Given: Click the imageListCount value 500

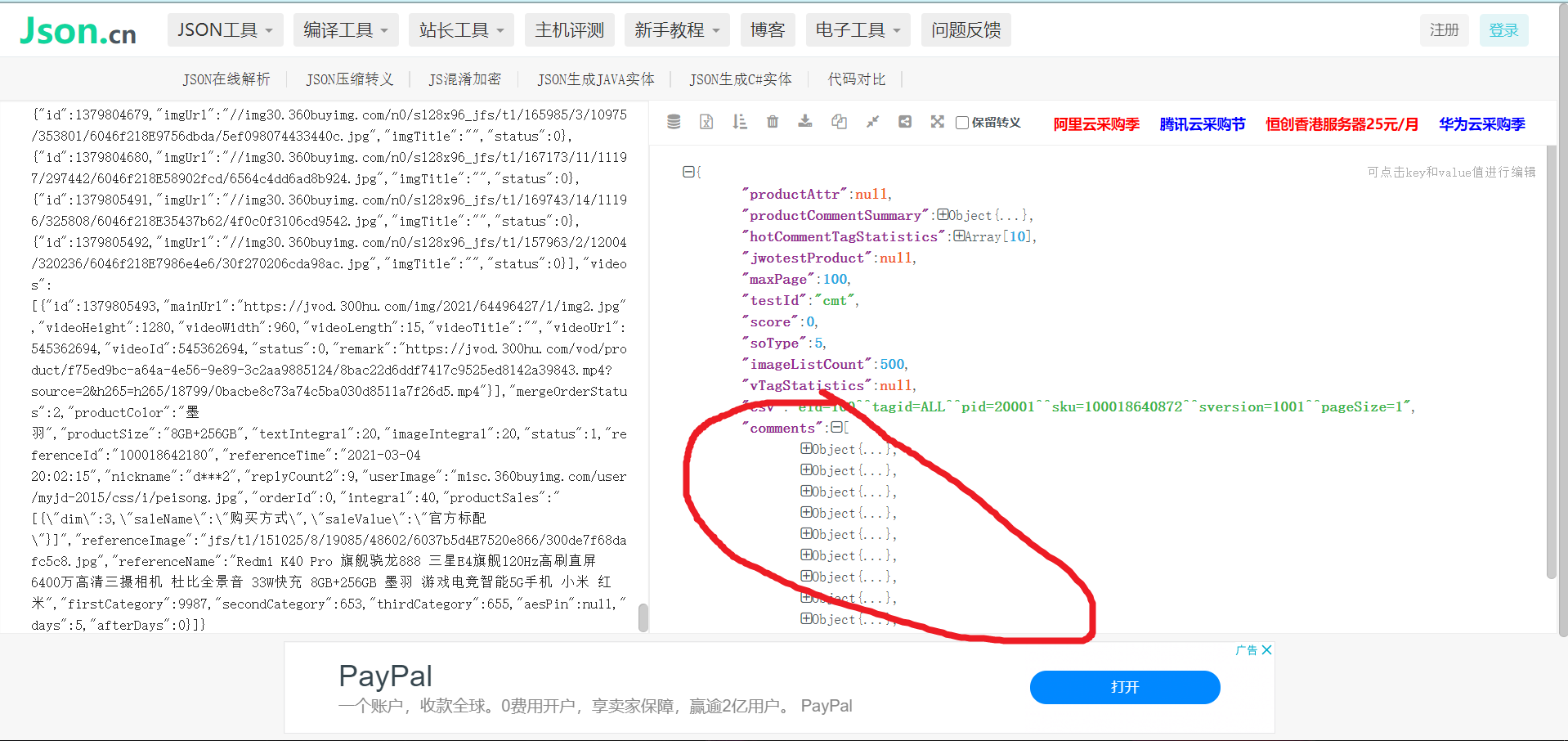Looking at the screenshot, I should 893,364.
